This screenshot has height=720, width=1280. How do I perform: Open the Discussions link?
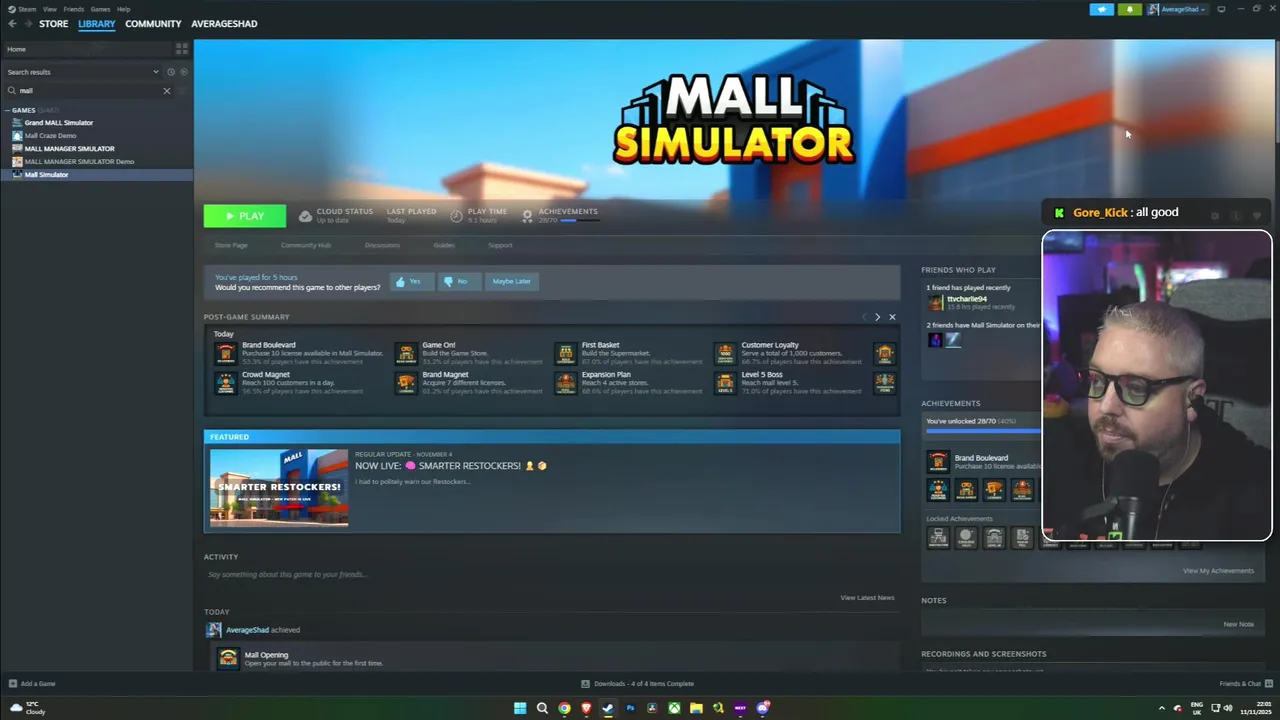click(382, 245)
